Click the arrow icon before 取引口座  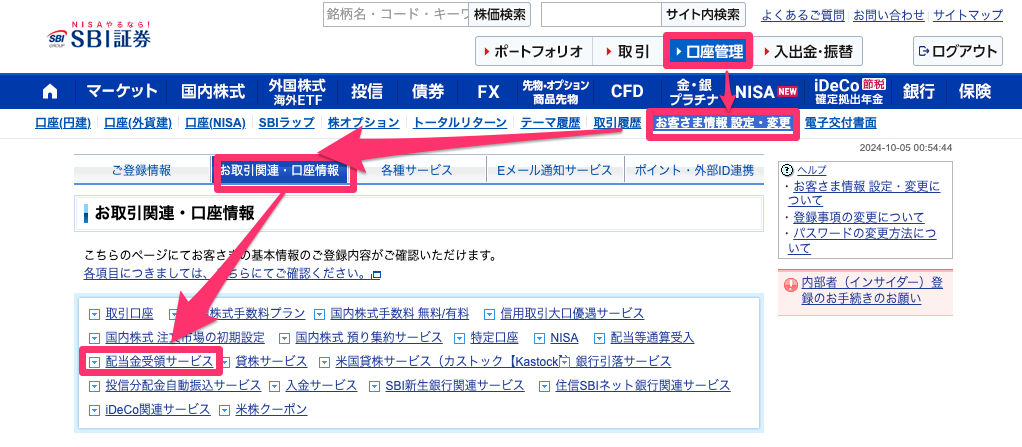coord(95,314)
